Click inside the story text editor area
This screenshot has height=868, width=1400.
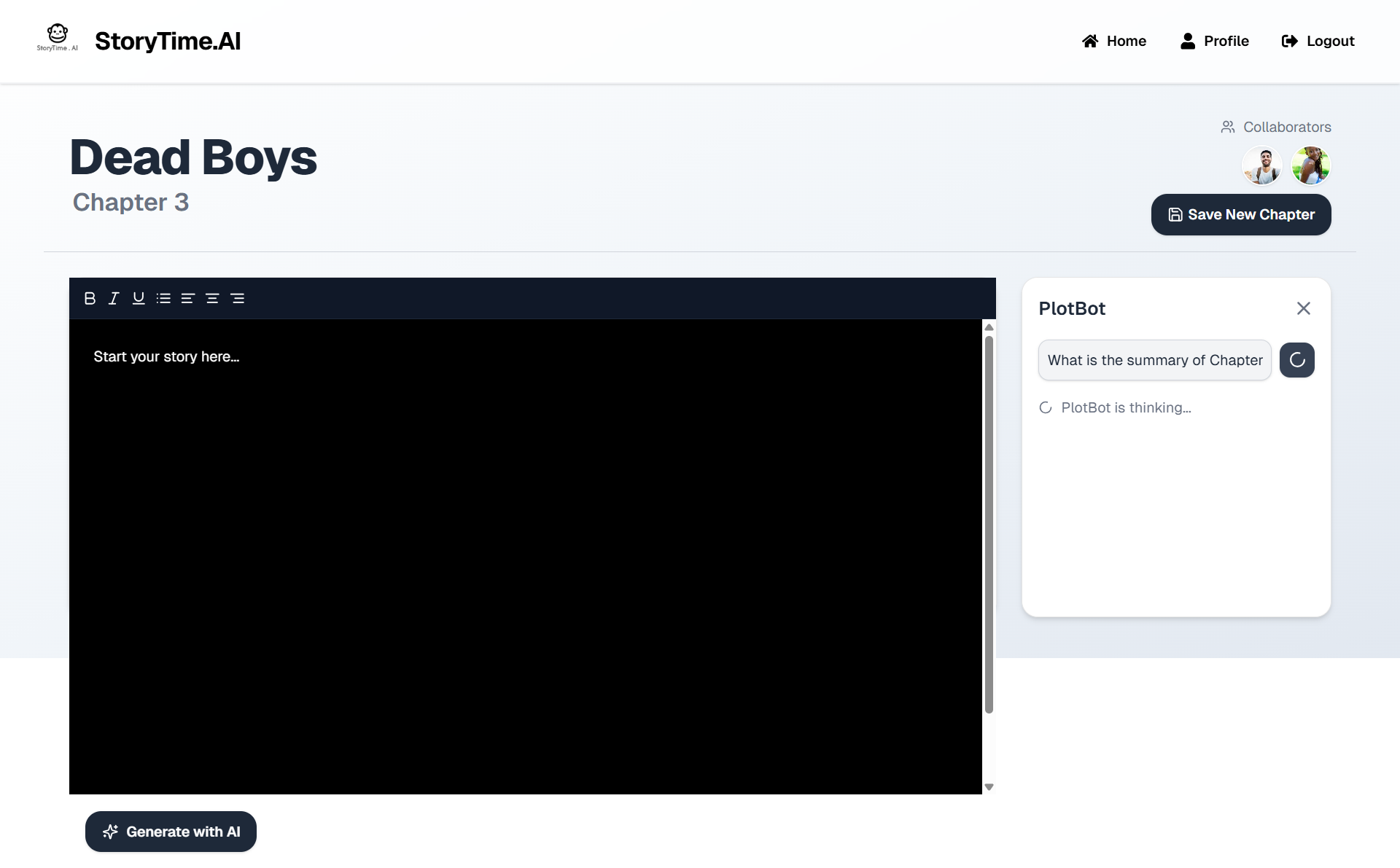525,554
